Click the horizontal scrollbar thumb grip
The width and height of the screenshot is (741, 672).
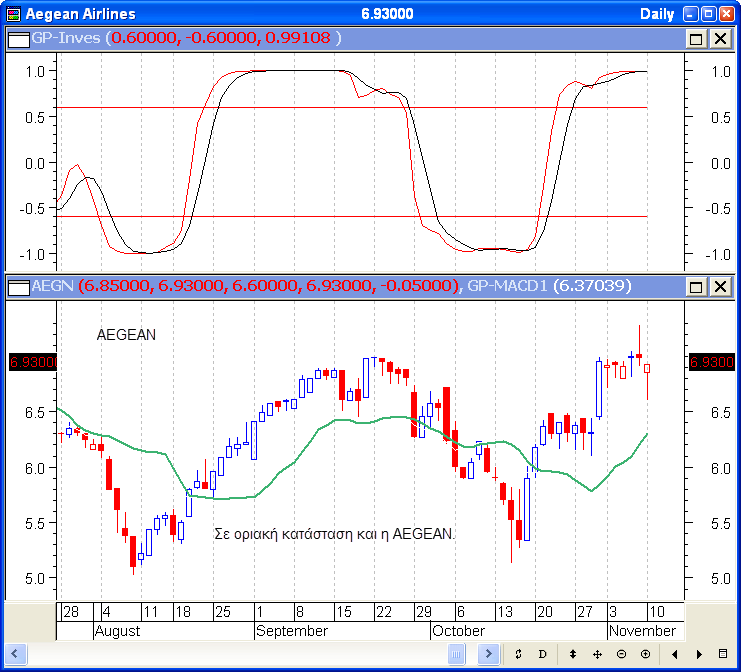(456, 654)
